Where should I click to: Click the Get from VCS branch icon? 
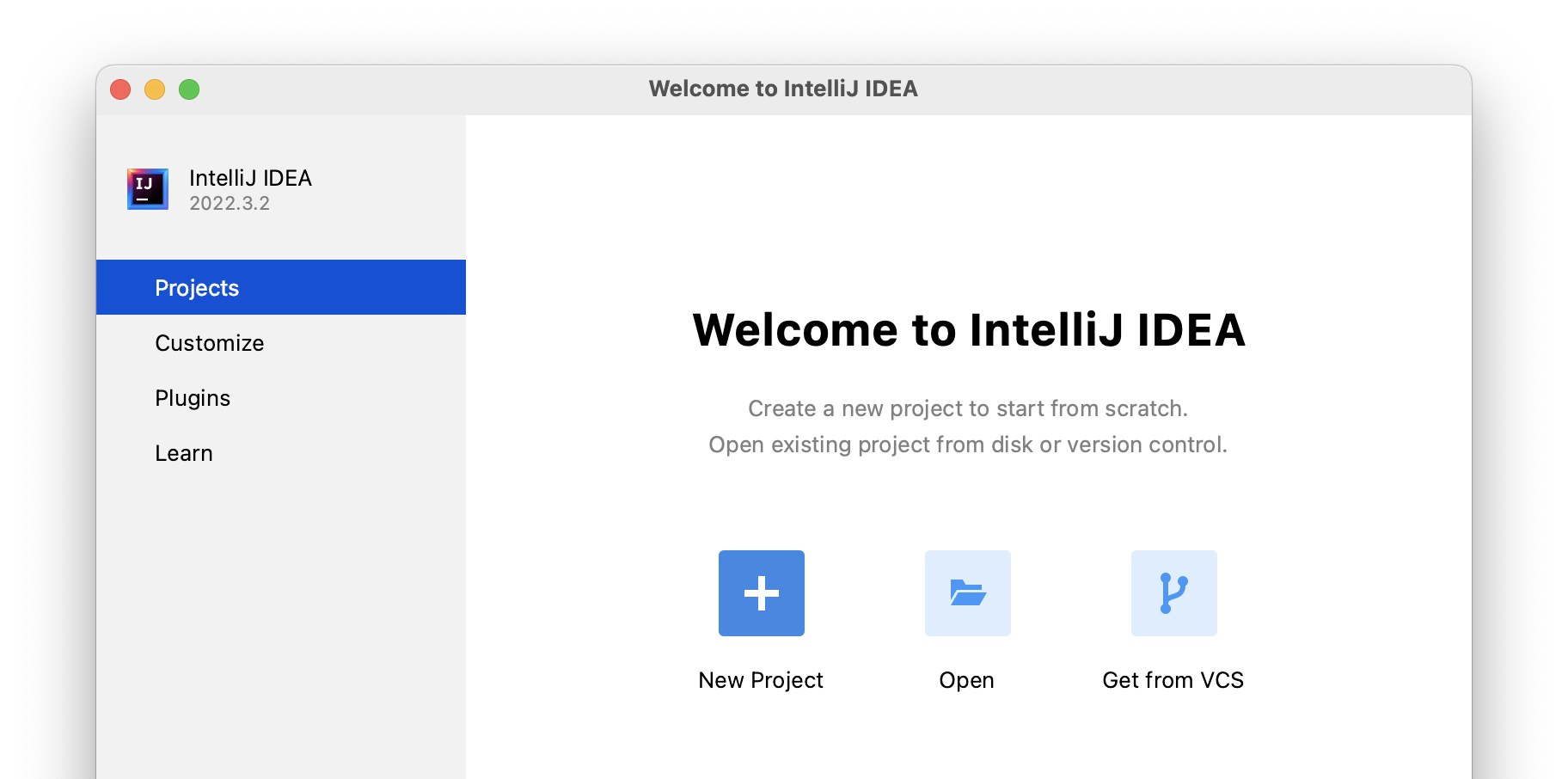pyautogui.click(x=1173, y=593)
